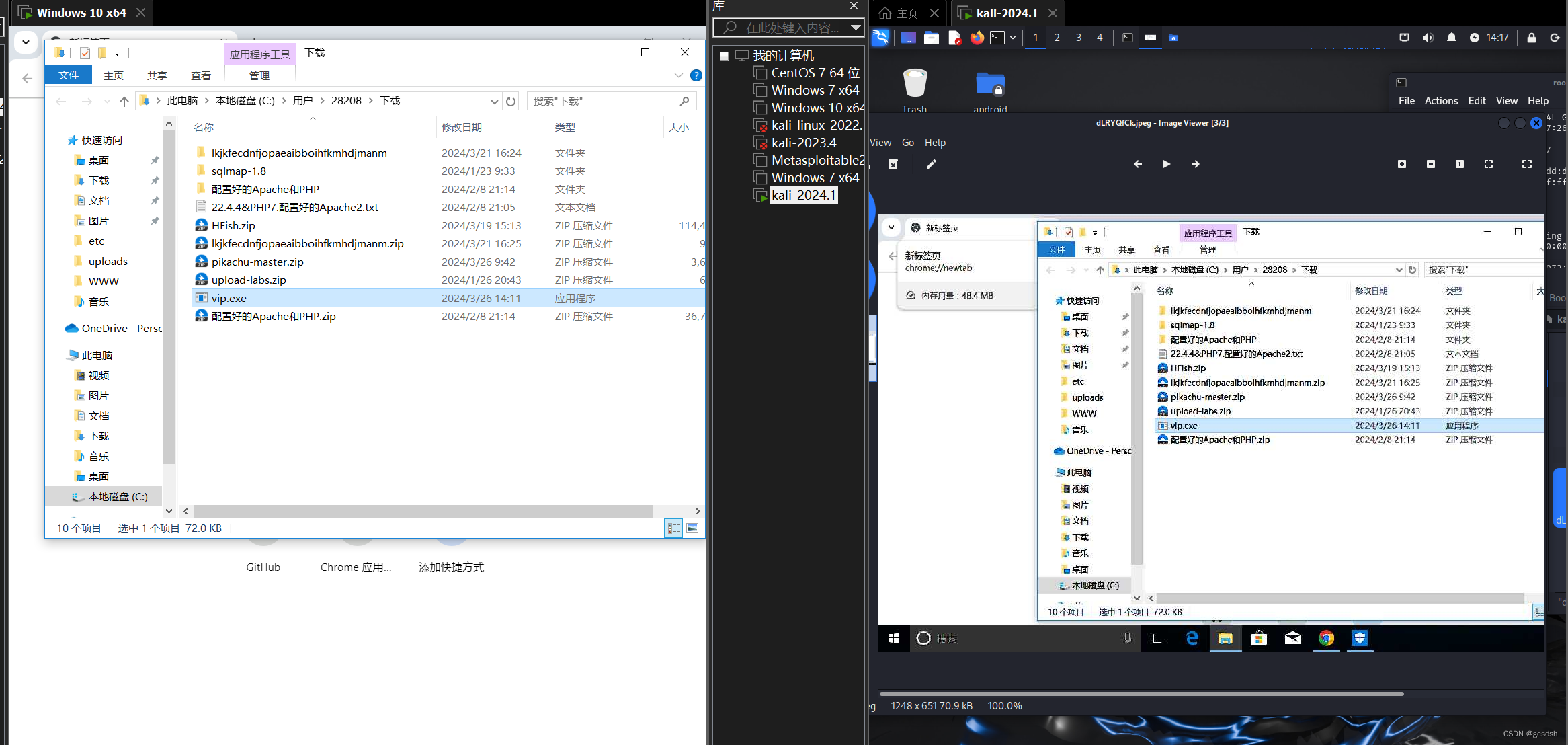Open the View menu in Image Viewer

tap(880, 142)
